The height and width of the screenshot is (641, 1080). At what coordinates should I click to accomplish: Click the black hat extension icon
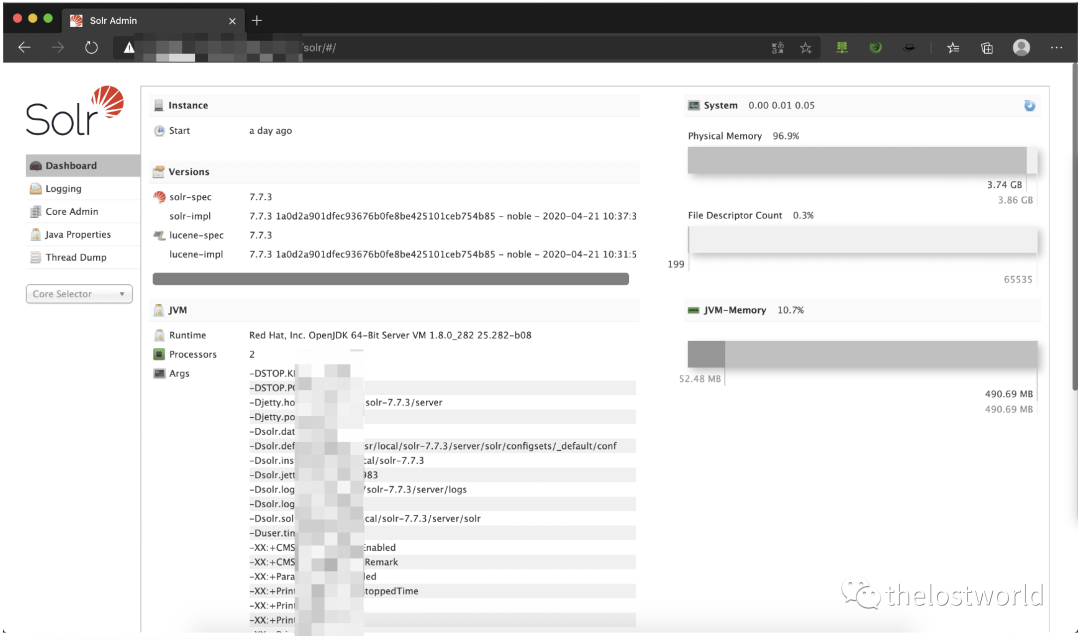coord(909,48)
